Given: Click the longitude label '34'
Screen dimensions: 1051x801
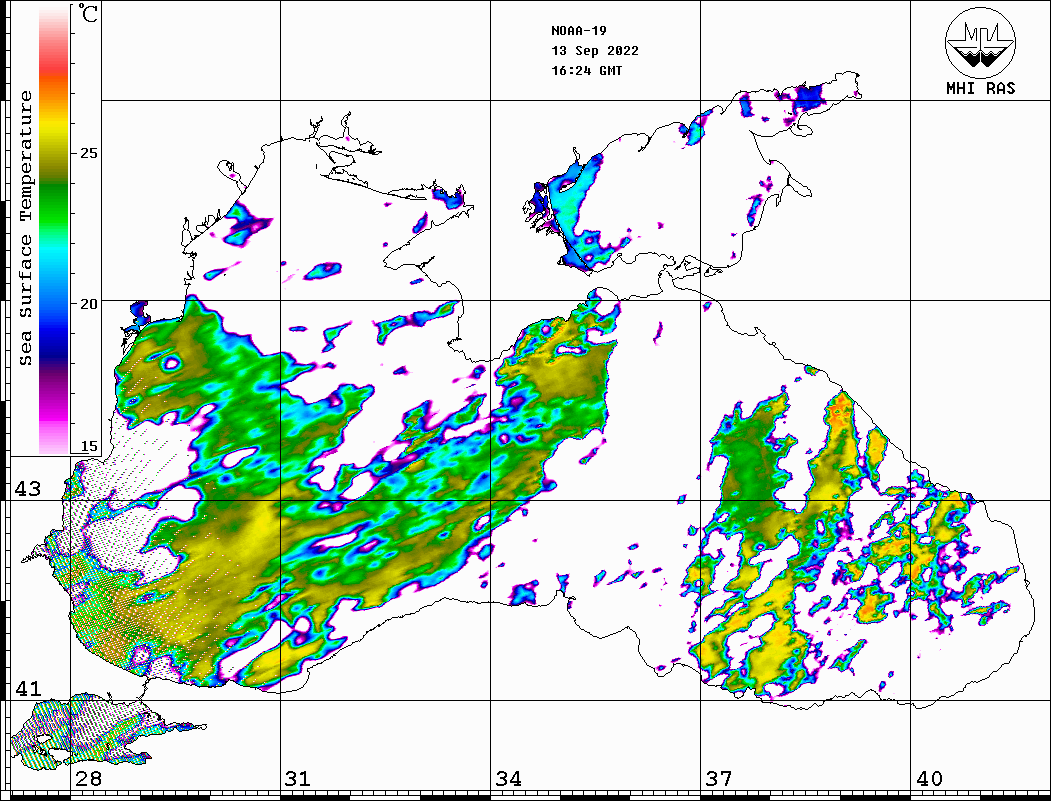Looking at the screenshot, I should tap(509, 778).
